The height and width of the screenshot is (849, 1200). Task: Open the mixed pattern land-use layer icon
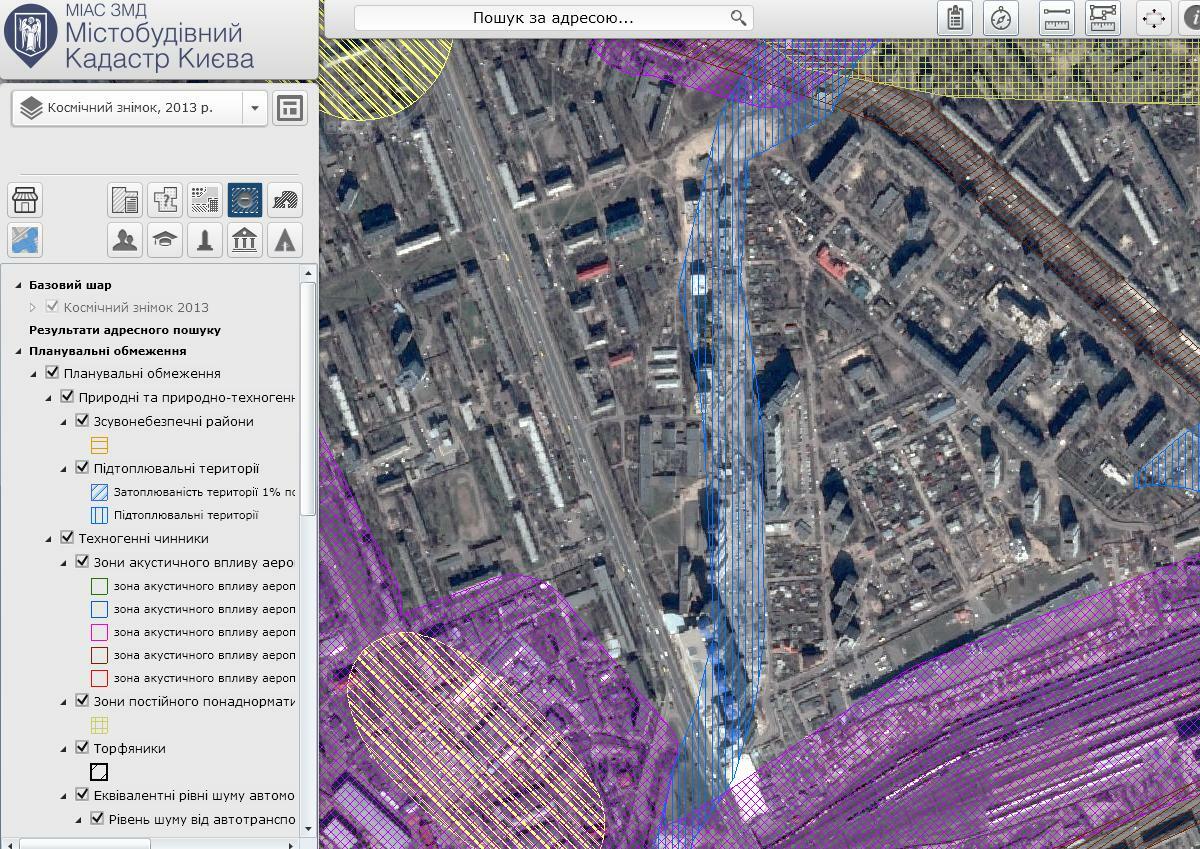205,200
